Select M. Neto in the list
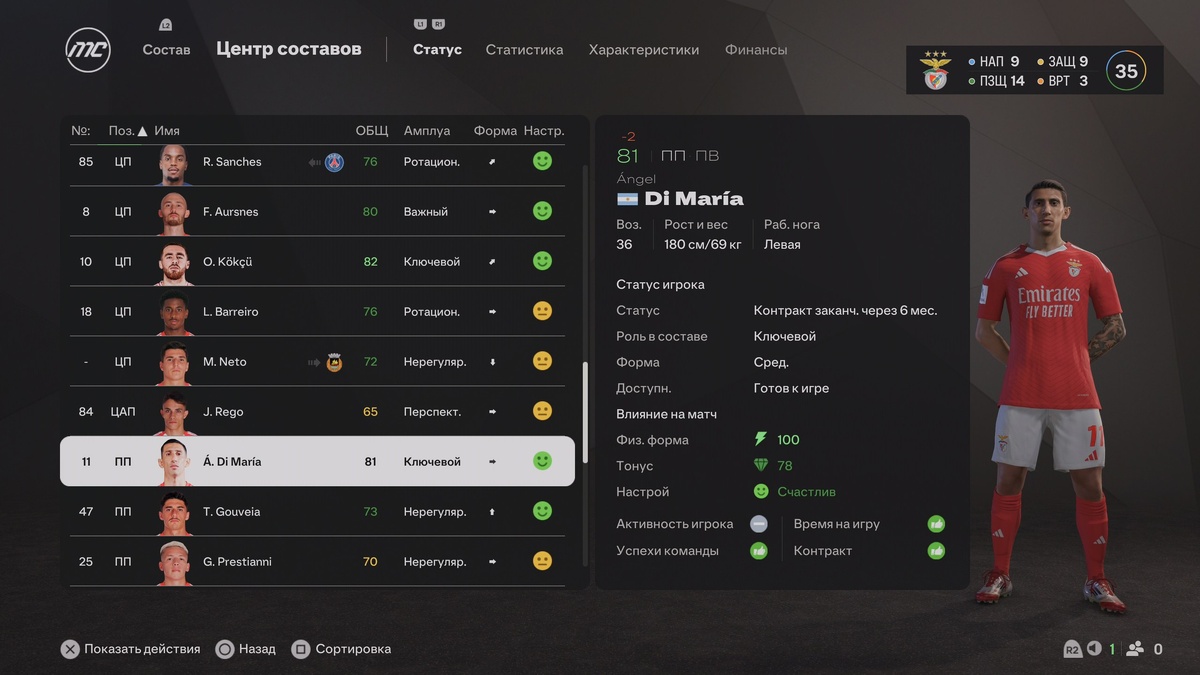The image size is (1200, 675). click(317, 361)
